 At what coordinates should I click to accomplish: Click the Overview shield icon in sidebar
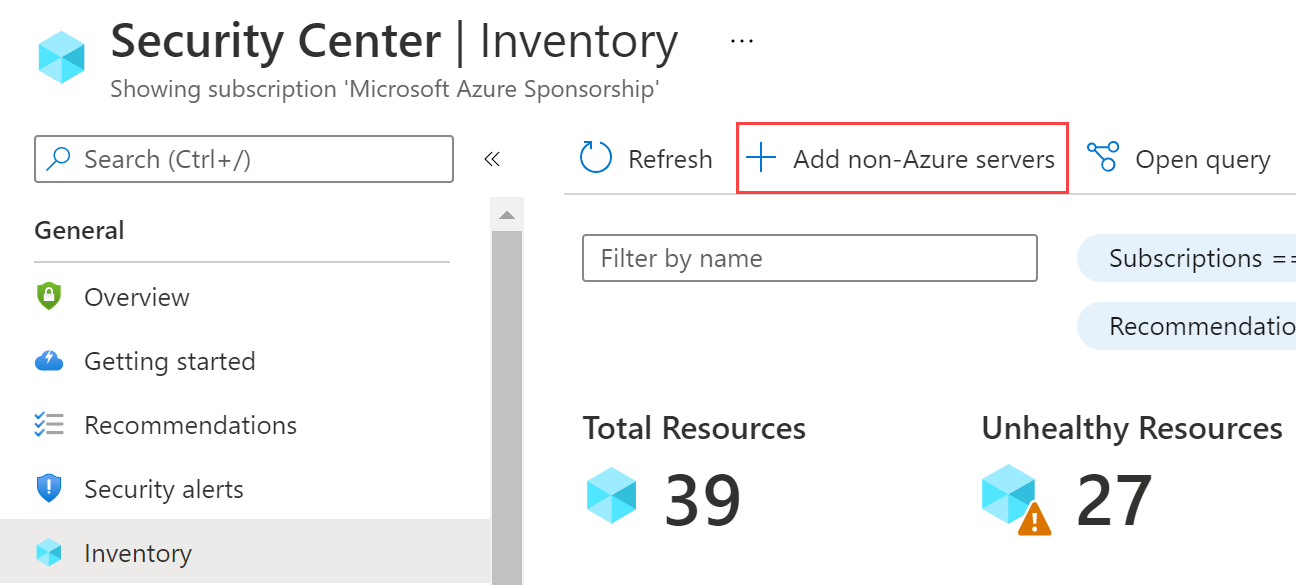click(x=48, y=296)
